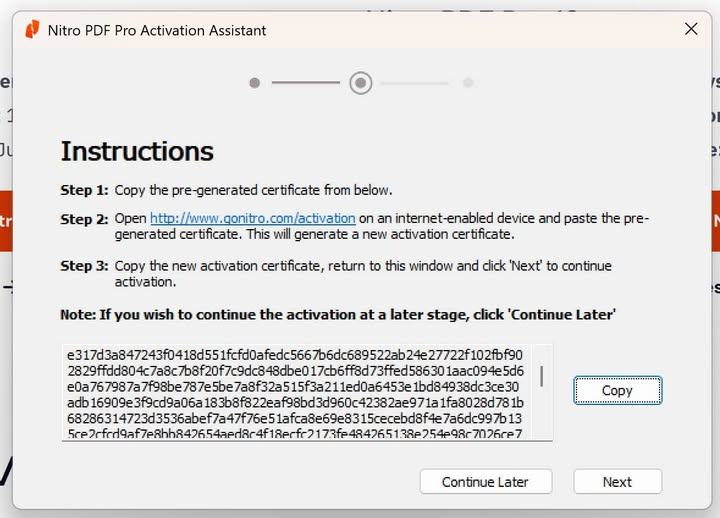Click the "Step 2:" label
Screen dimensions: 720x518
click(84, 218)
